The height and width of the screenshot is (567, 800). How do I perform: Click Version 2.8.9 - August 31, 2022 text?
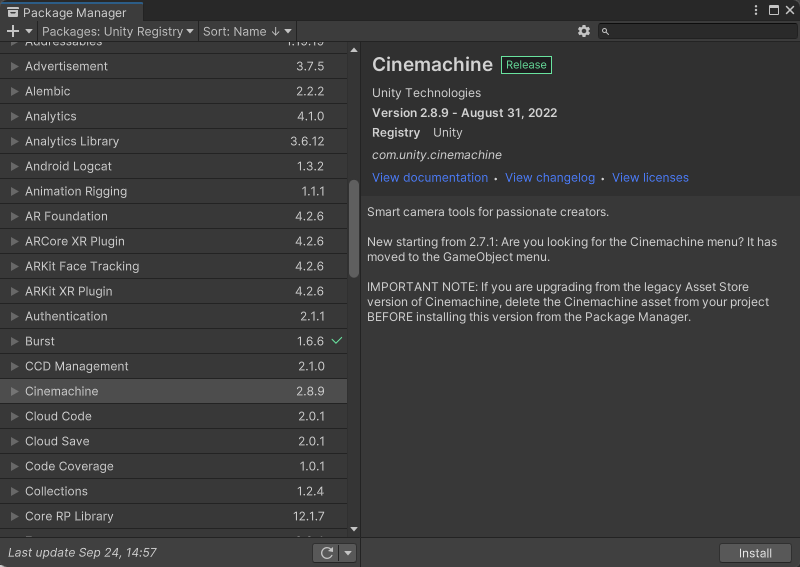coord(464,113)
